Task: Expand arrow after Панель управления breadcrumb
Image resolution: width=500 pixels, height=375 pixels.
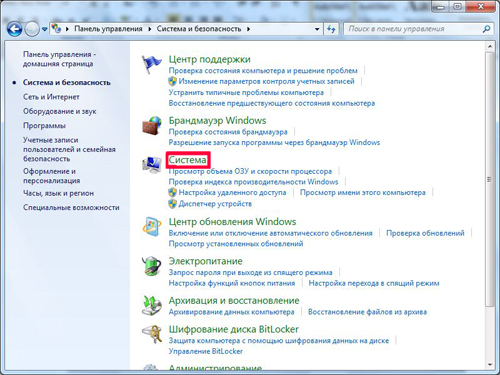Action: (150, 29)
